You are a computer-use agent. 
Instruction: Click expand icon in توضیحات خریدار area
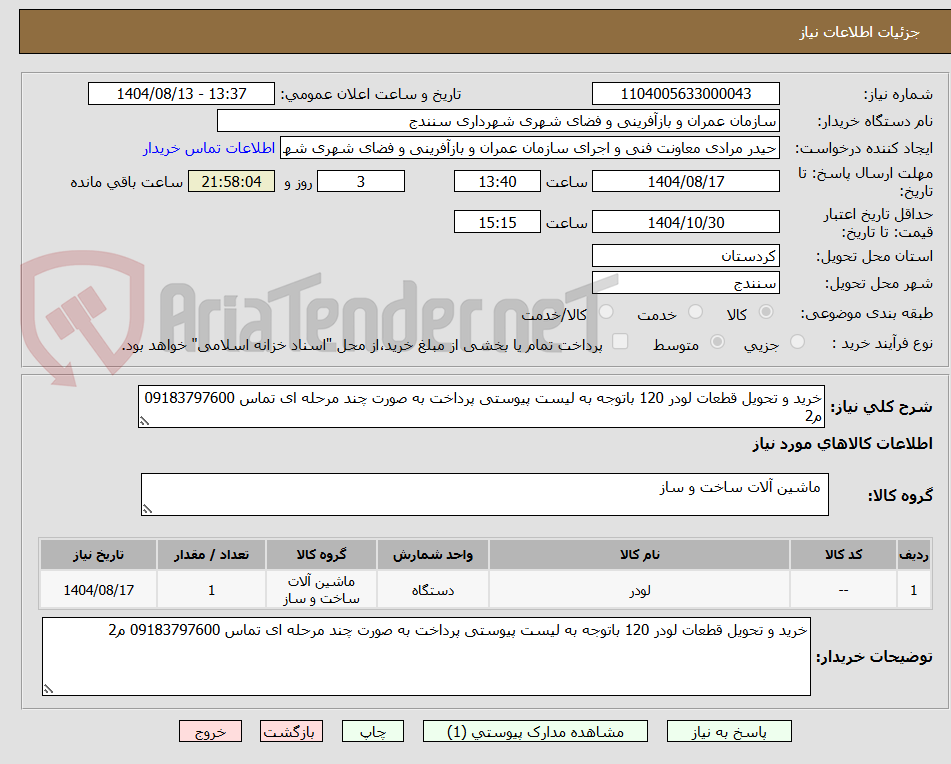click(47, 686)
